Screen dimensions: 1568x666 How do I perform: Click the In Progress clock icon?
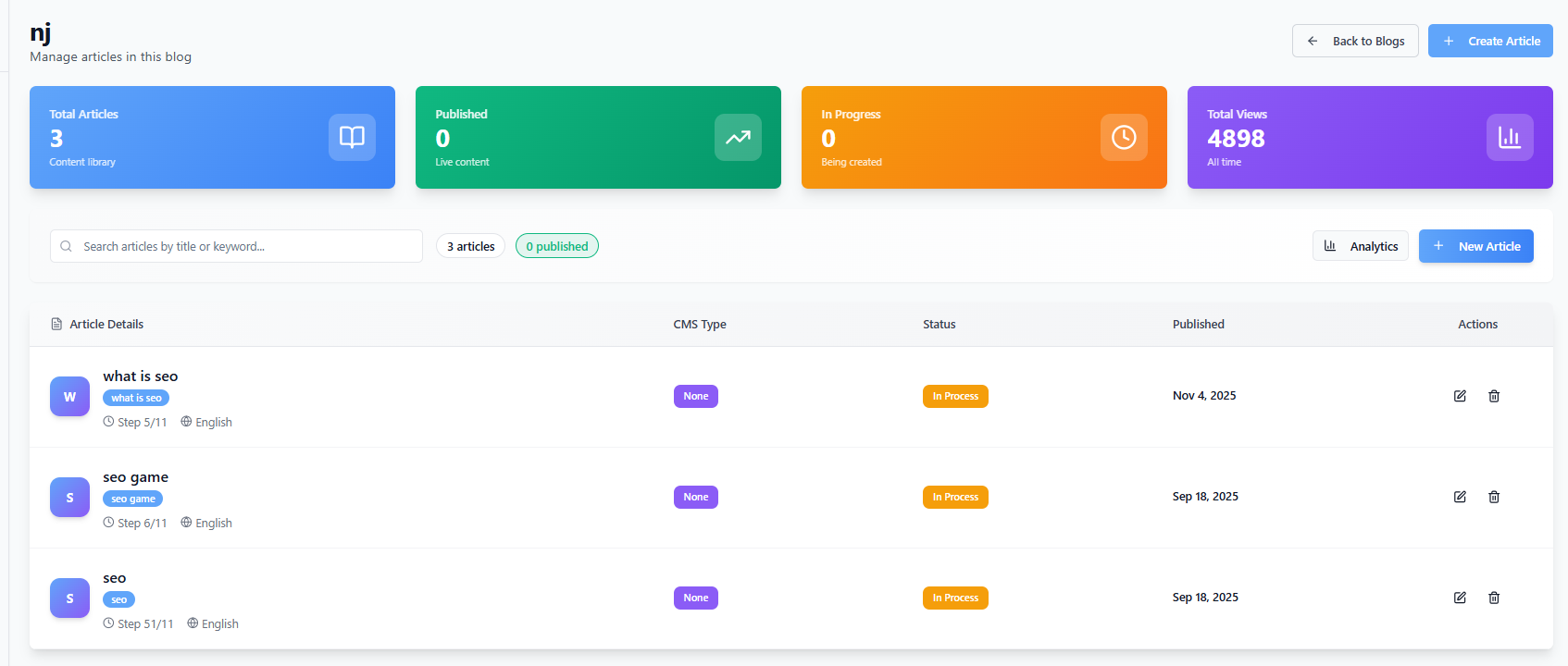[1124, 137]
